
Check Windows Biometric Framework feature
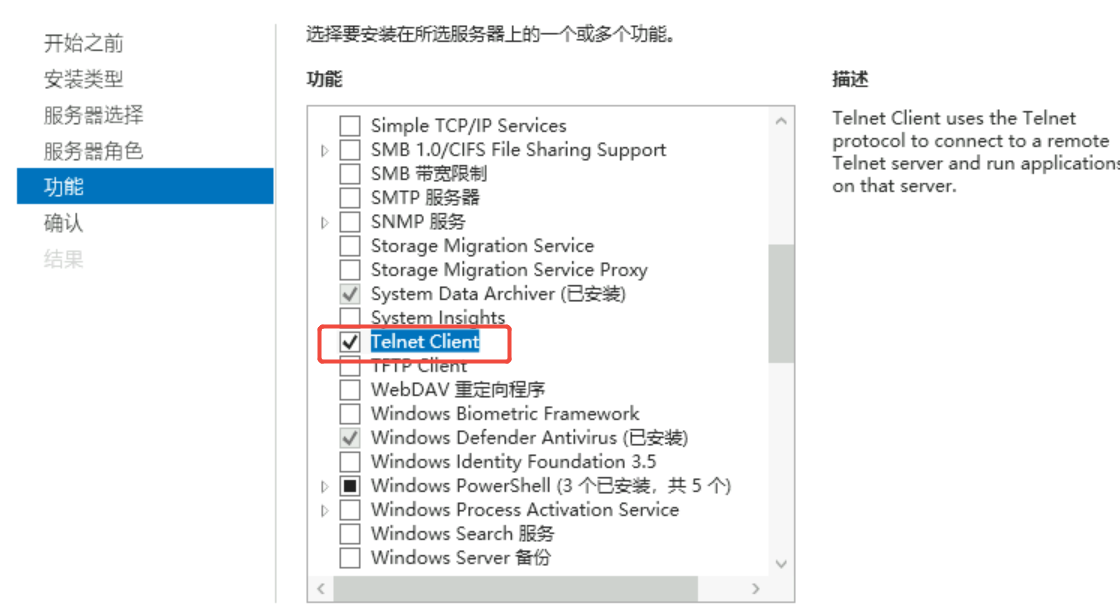(350, 414)
